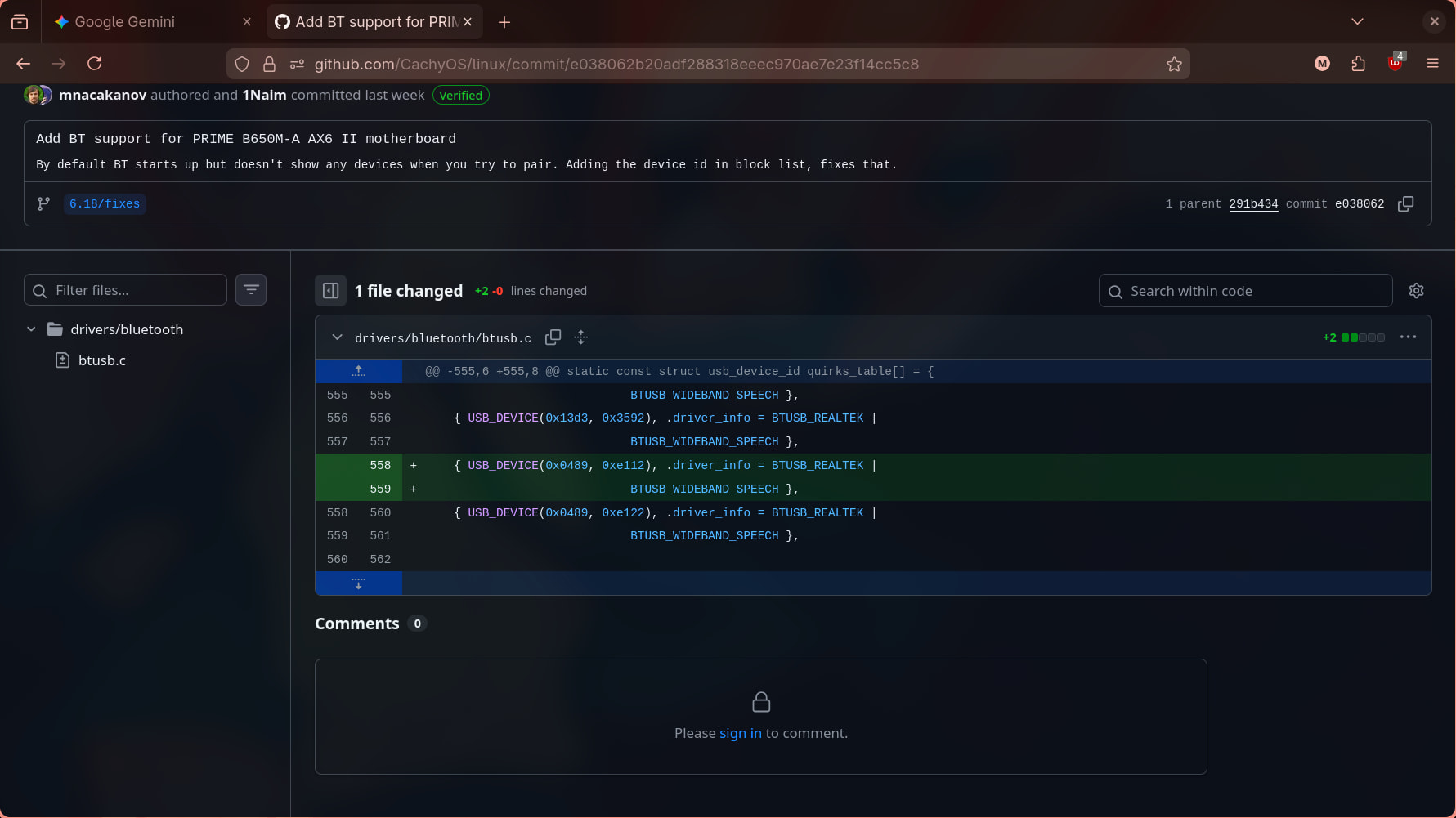Open the browser extensions puzzle icon

pos(1358,64)
